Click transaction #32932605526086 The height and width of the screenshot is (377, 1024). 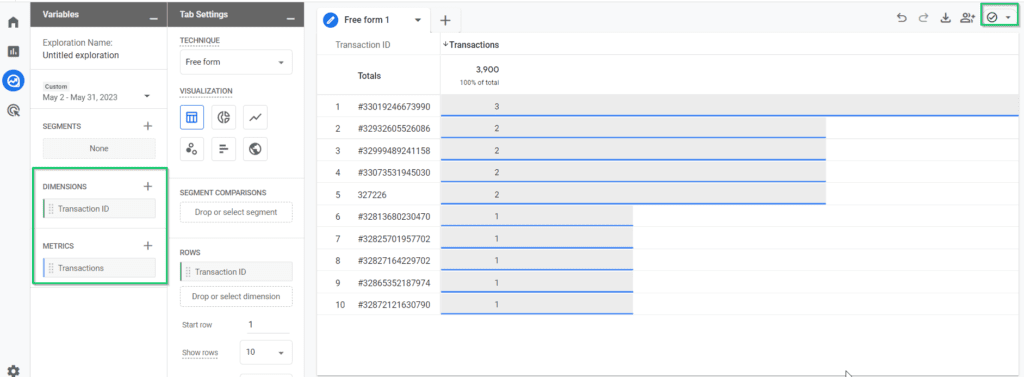394,129
